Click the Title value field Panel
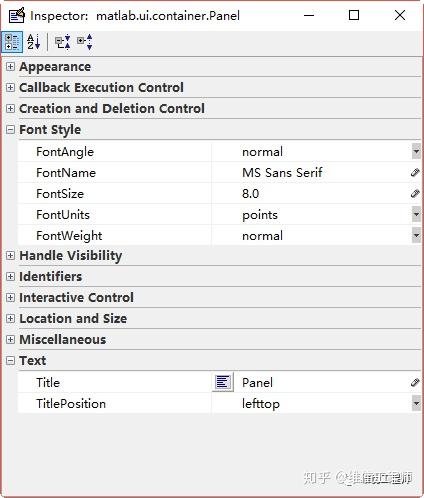This screenshot has height=498, width=424. click(x=322, y=382)
